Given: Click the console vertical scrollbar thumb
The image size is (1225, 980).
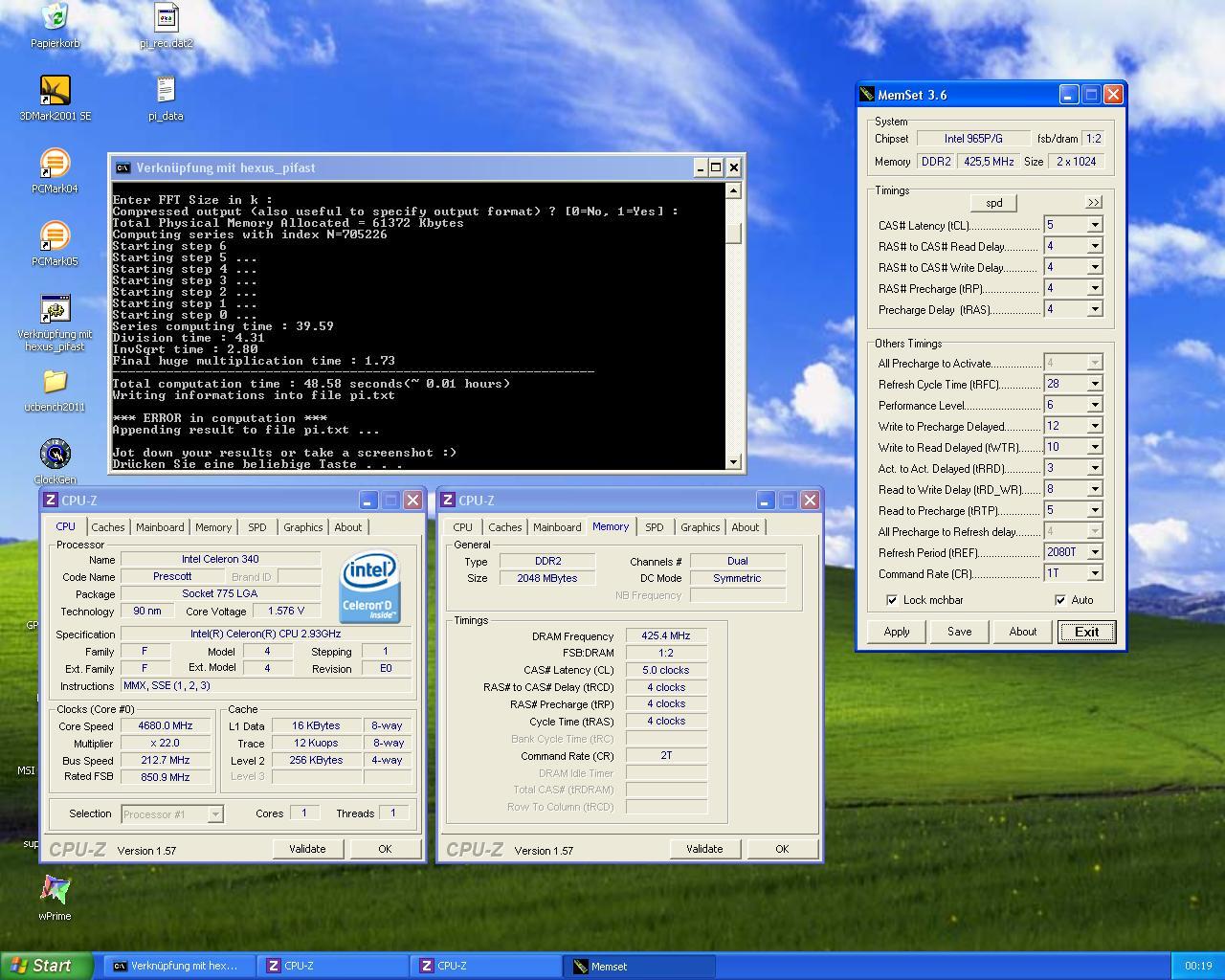Looking at the screenshot, I should (x=734, y=234).
